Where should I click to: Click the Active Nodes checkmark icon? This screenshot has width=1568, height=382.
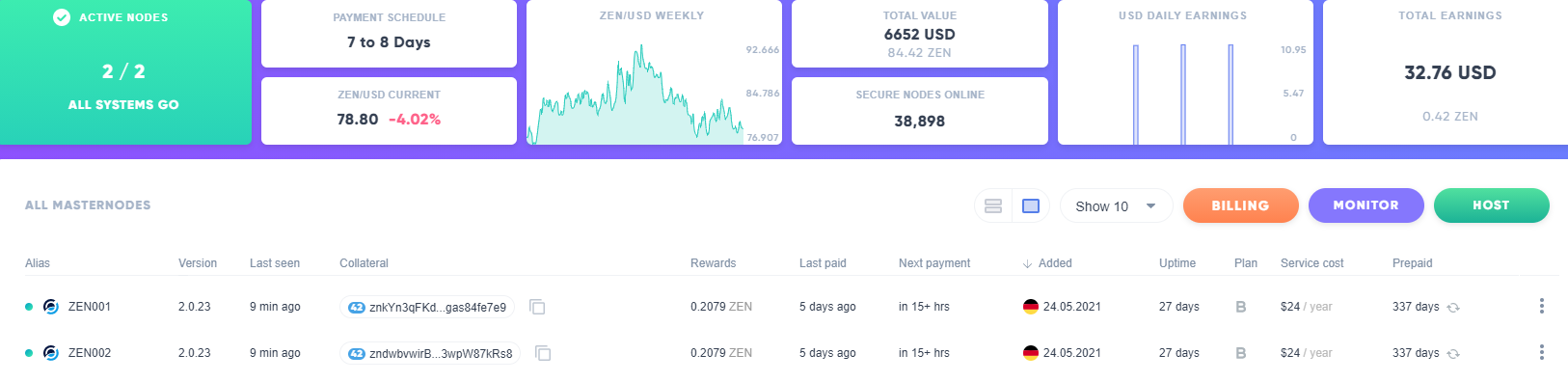(x=62, y=17)
